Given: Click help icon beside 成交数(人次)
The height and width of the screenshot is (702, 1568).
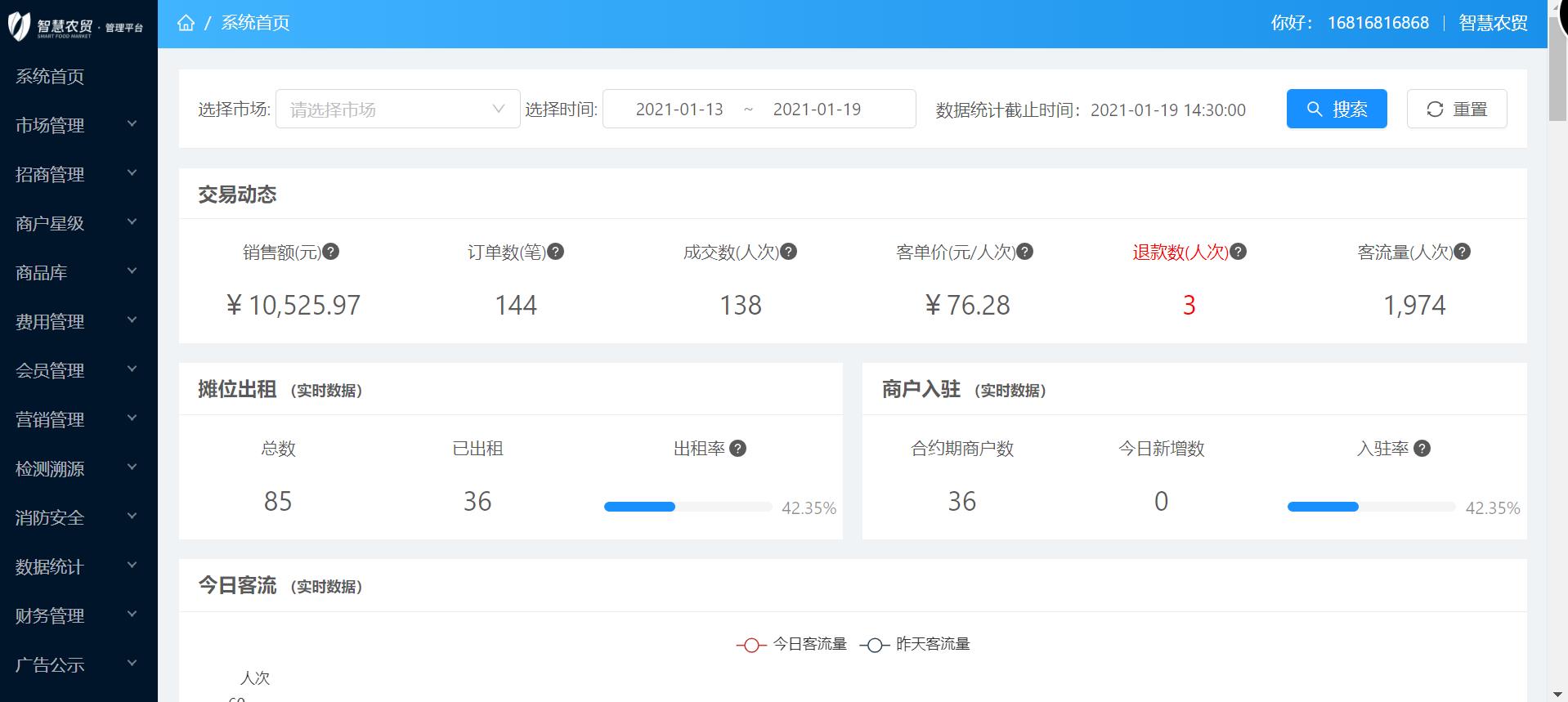Looking at the screenshot, I should tap(789, 252).
